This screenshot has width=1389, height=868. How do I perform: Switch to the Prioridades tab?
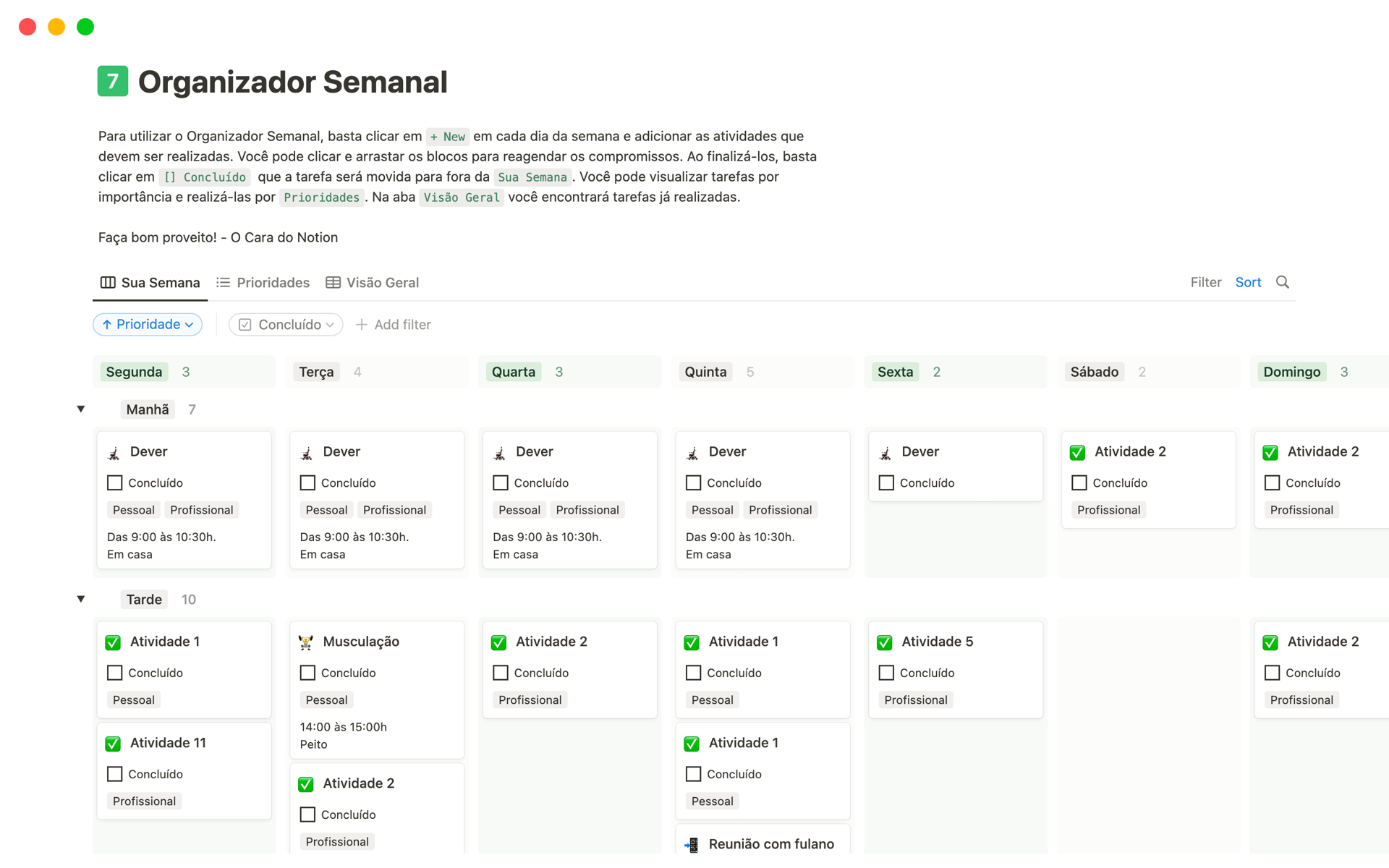263,283
